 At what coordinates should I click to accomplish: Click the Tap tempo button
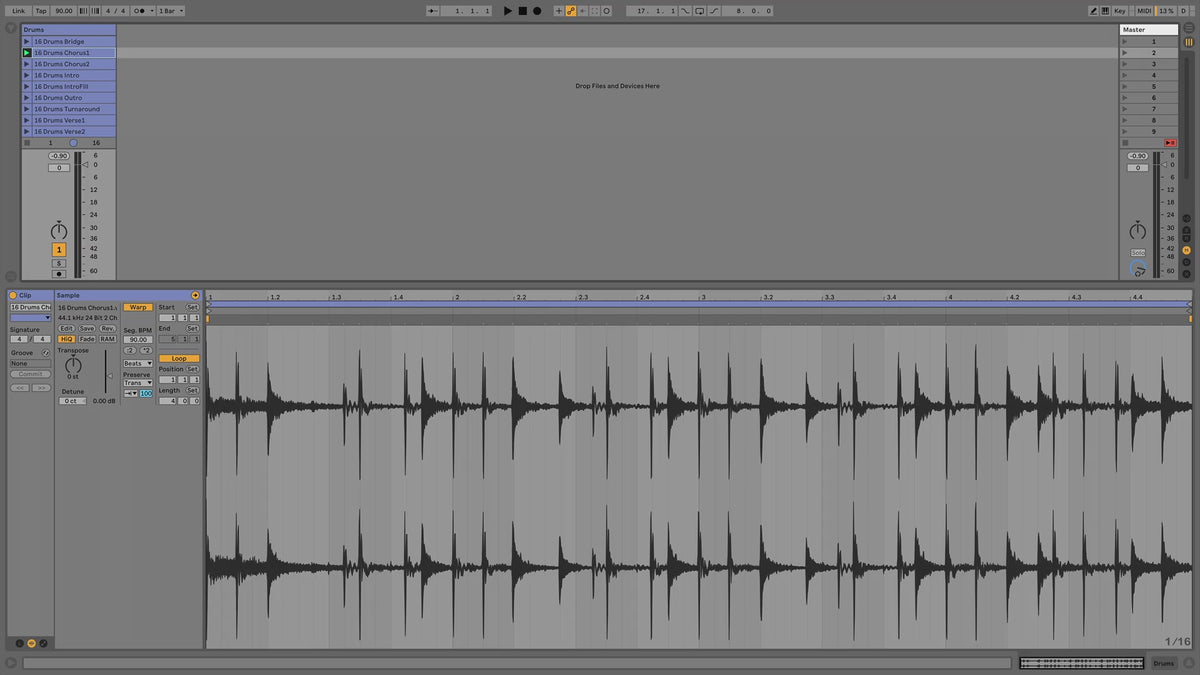(x=41, y=11)
